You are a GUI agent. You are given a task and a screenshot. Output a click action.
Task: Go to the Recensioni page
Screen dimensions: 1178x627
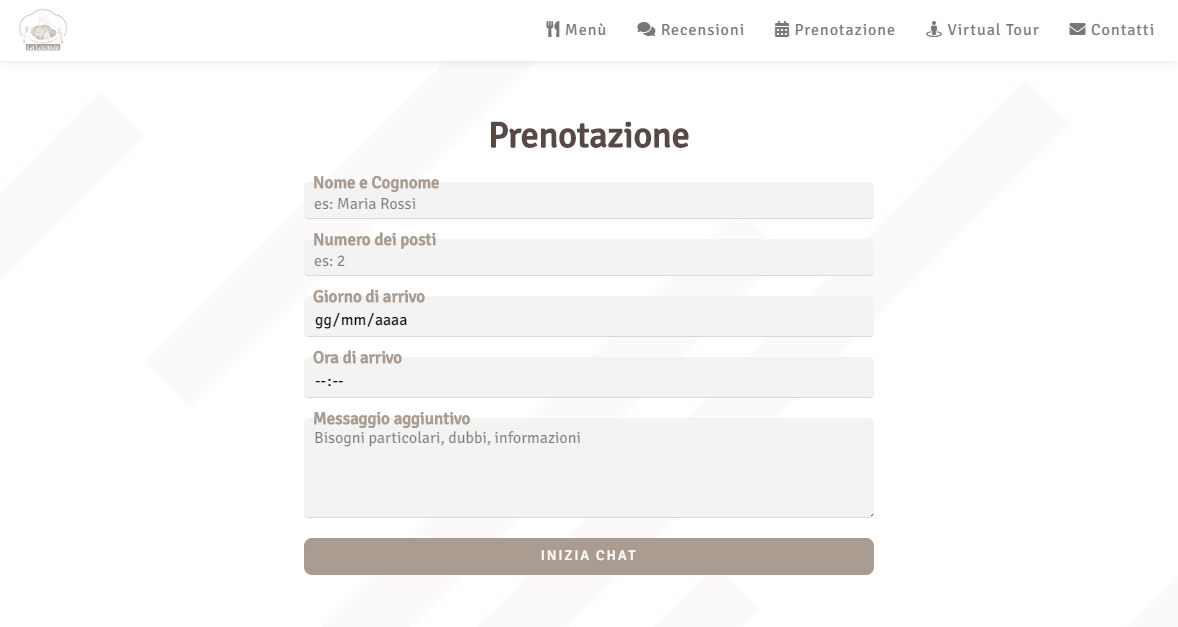[x=691, y=29]
